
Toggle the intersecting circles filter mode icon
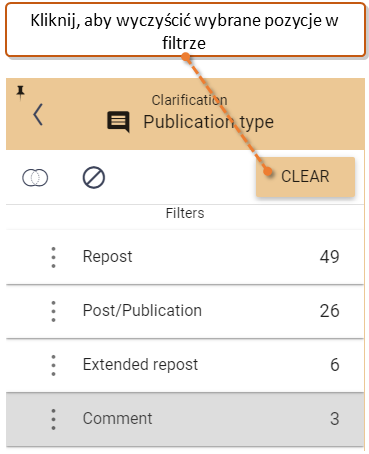(x=35, y=177)
